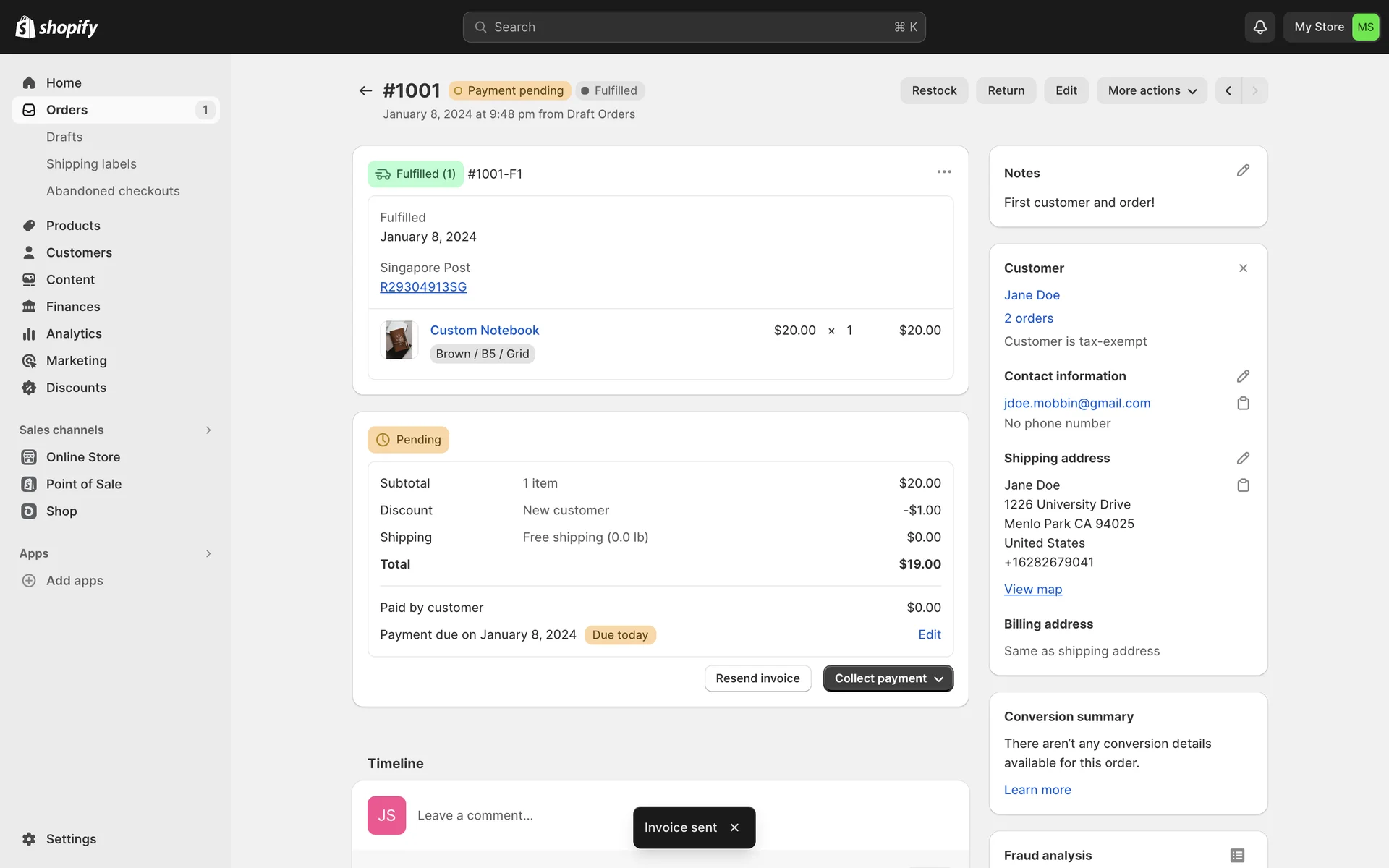Dismiss the Invoice sent toast
Image resolution: width=1389 pixels, height=868 pixels.
coord(734,827)
